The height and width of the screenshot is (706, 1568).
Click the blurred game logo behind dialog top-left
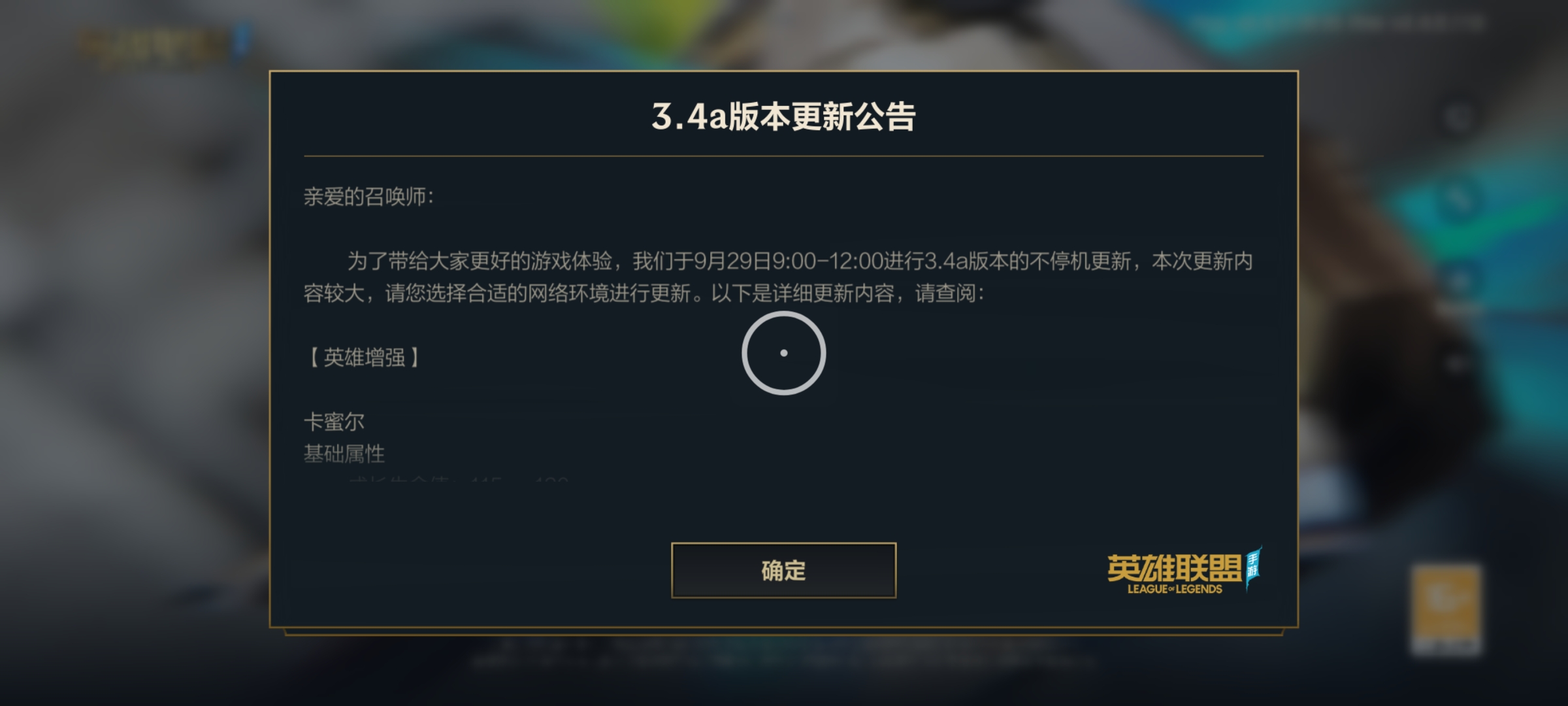(x=163, y=46)
